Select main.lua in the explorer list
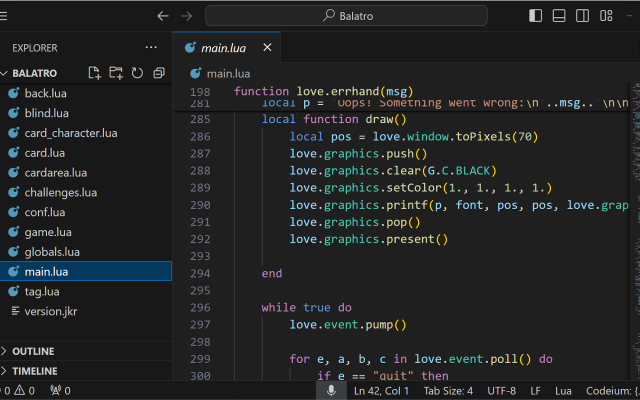 [86, 271]
